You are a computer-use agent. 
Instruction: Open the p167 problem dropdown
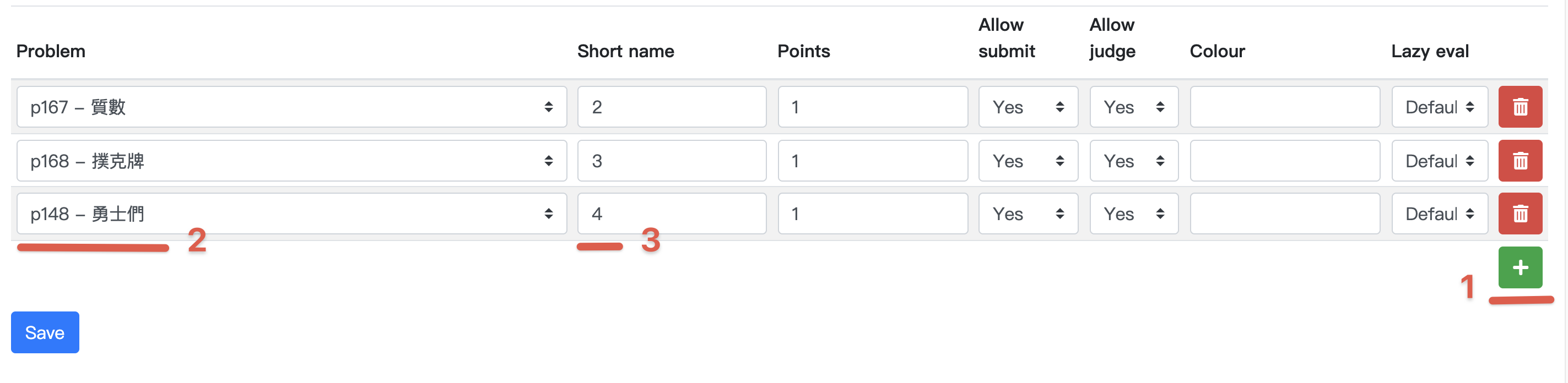pyautogui.click(x=291, y=107)
